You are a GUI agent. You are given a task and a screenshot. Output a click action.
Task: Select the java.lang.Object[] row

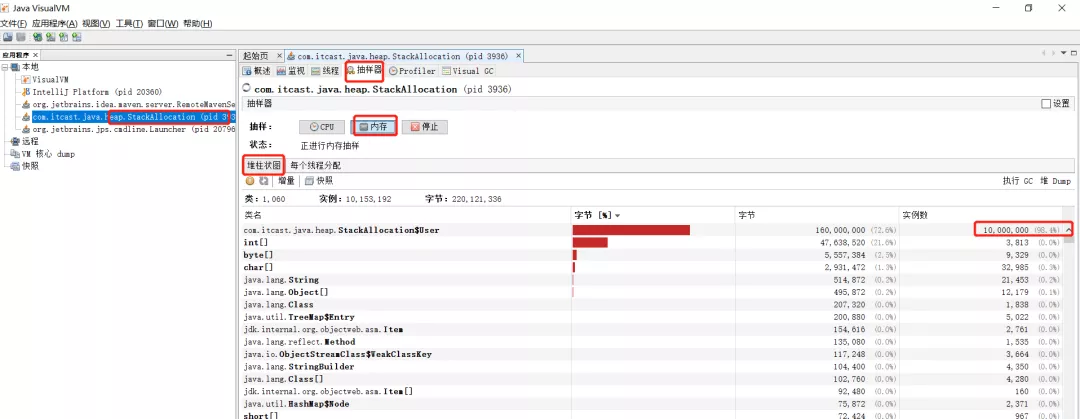pyautogui.click(x=653, y=292)
